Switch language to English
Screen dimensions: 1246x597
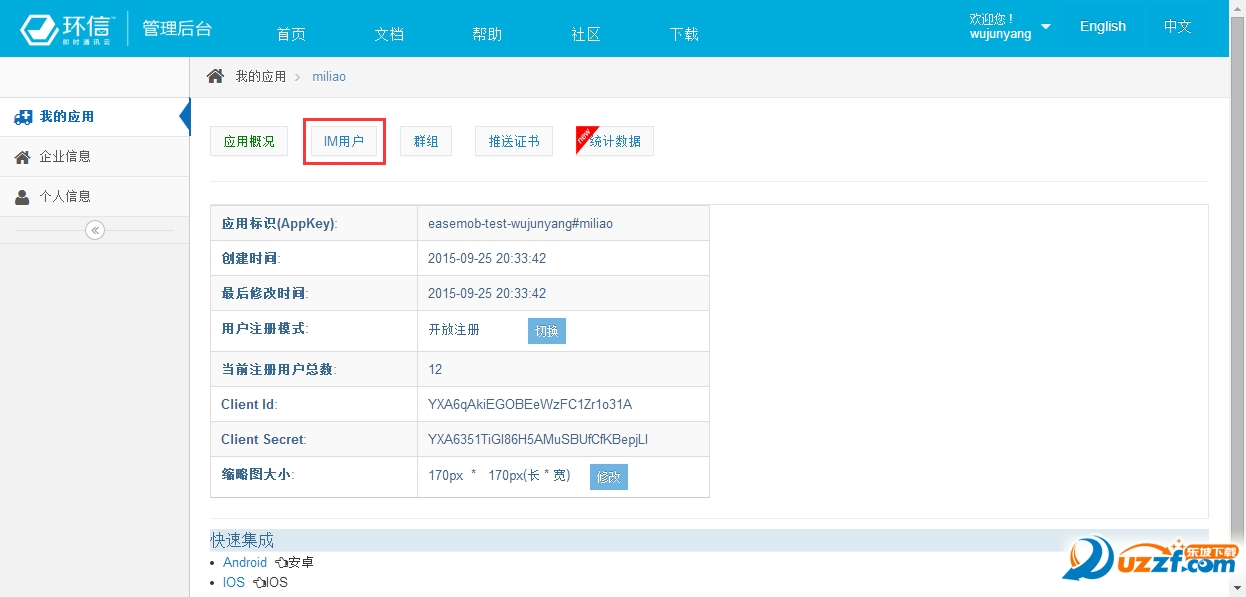coord(1102,27)
